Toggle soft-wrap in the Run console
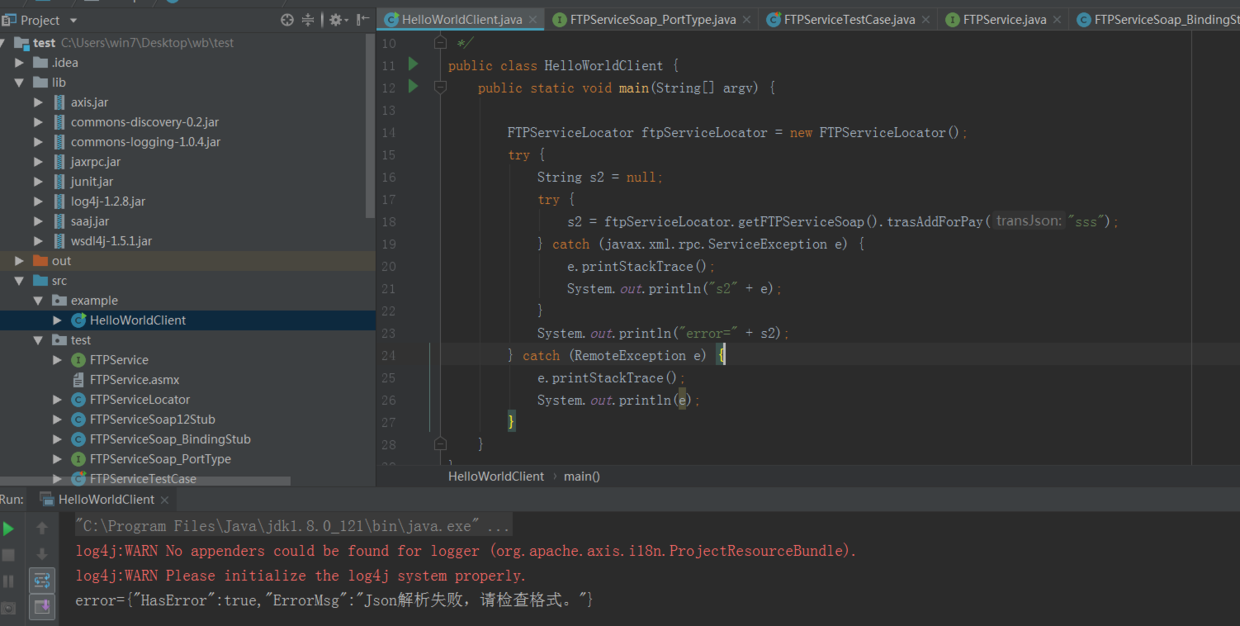This screenshot has width=1240, height=626. [x=42, y=580]
